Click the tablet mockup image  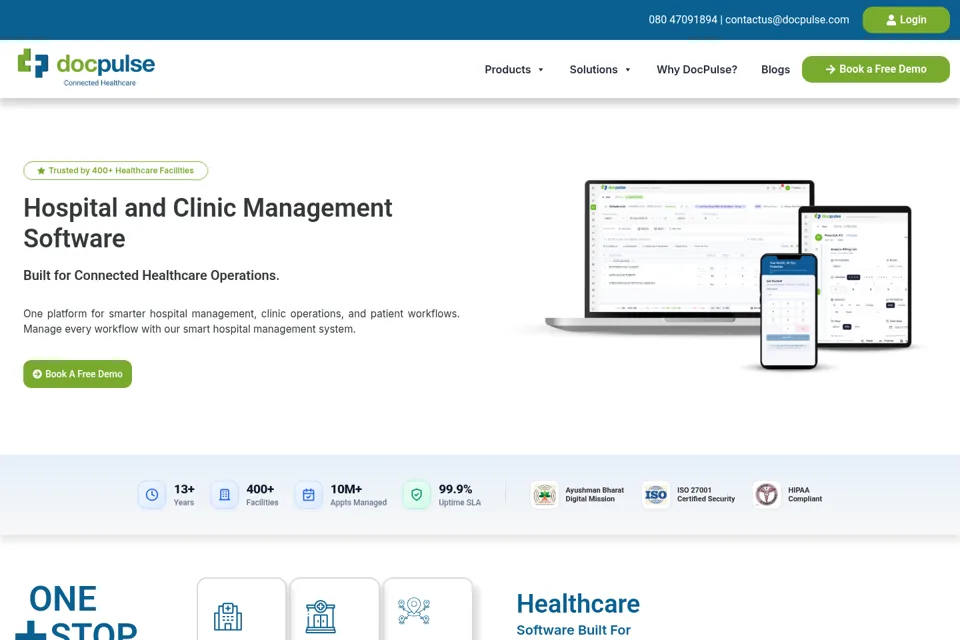863,277
